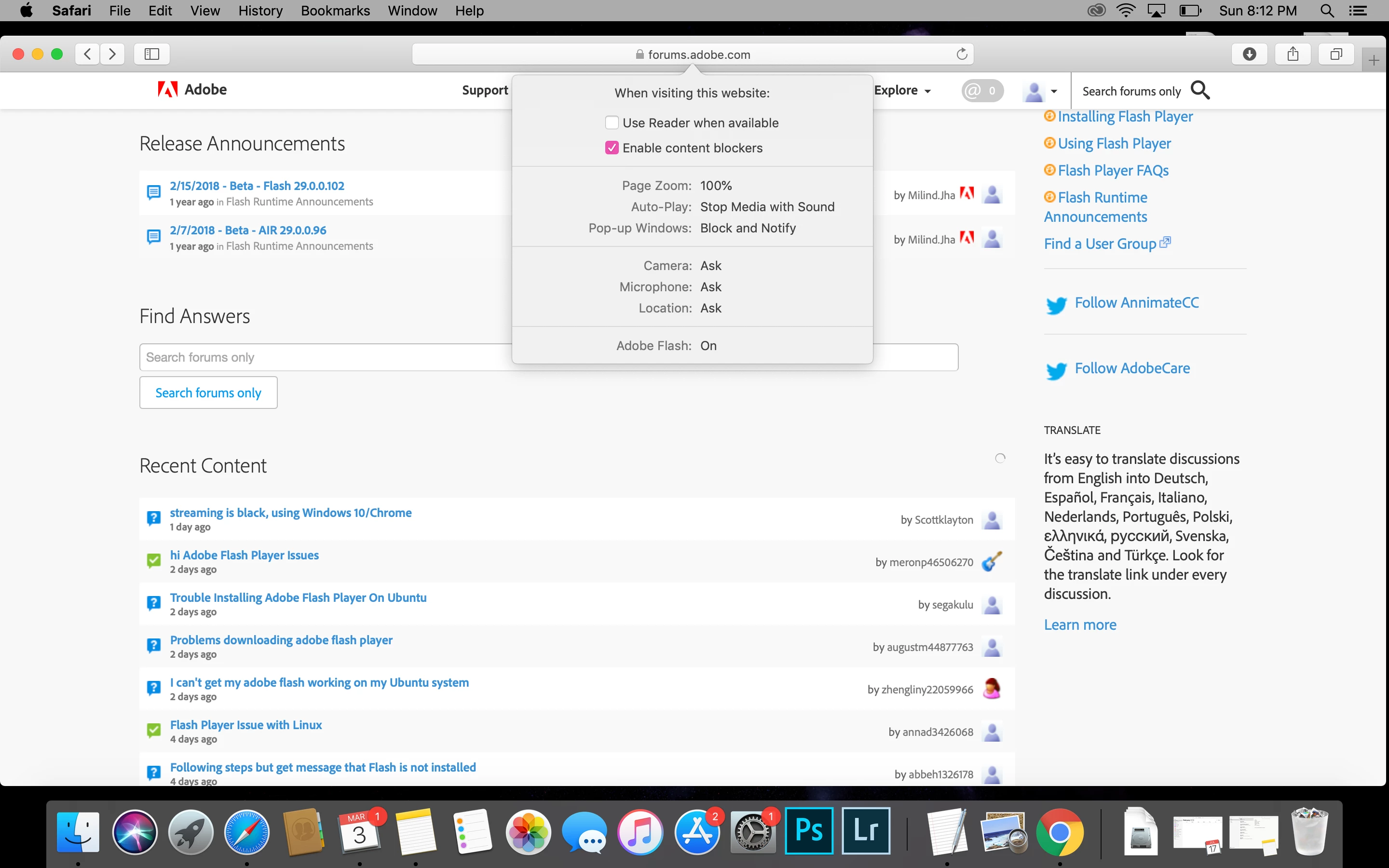Open the History menu
Screen dimensions: 1389x868
[x=260, y=10]
